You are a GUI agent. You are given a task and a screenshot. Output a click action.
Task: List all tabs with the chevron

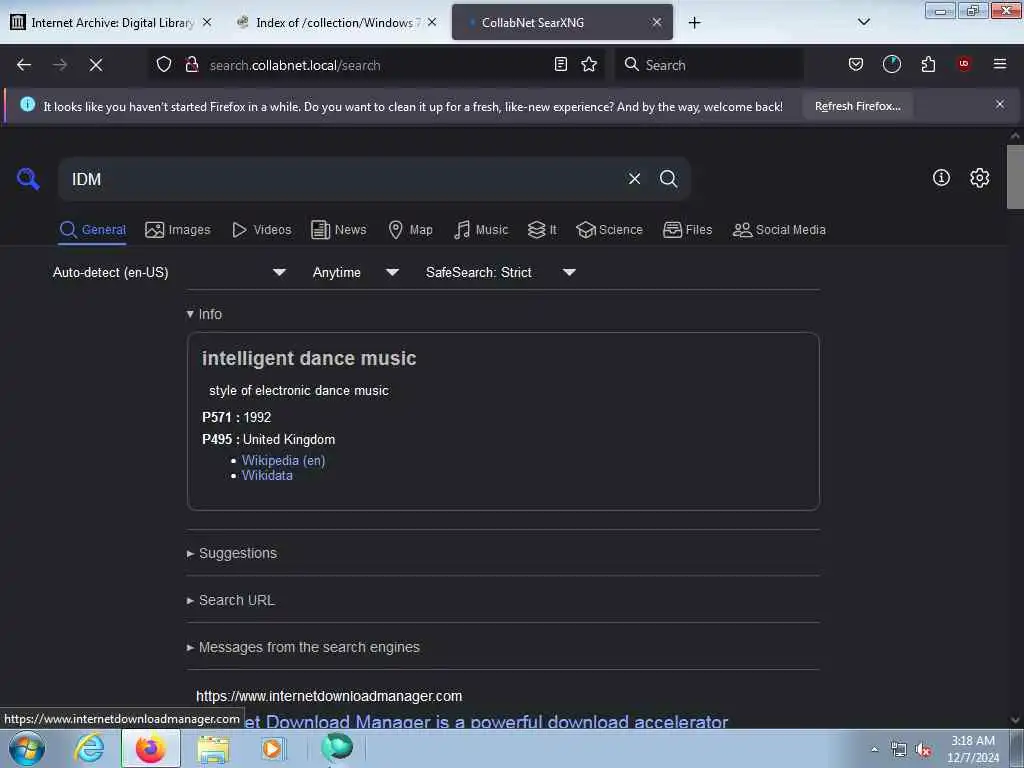tap(863, 22)
